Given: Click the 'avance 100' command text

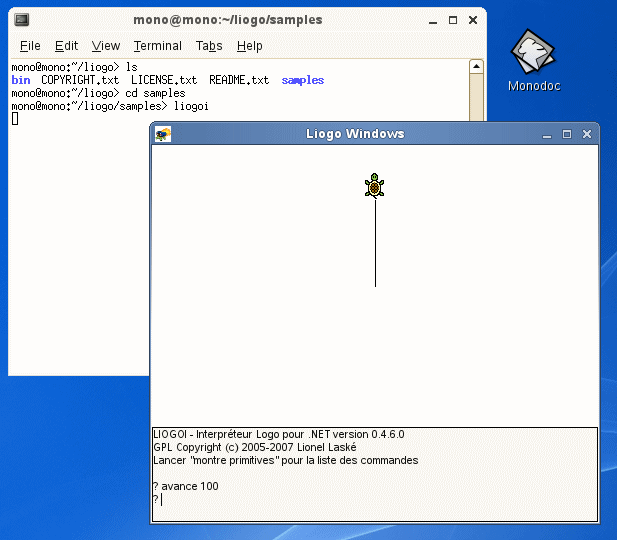Looking at the screenshot, I should pos(190,486).
